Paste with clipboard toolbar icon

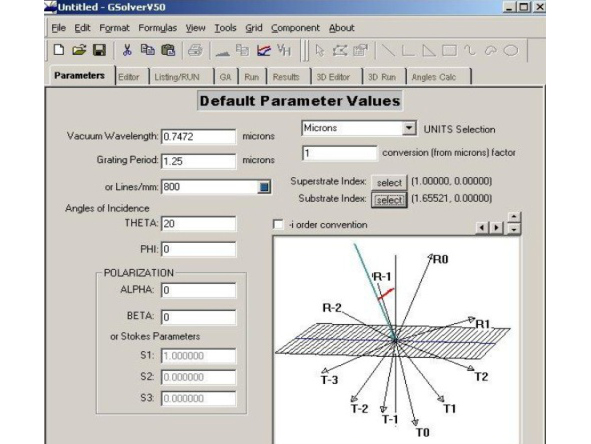click(x=168, y=50)
